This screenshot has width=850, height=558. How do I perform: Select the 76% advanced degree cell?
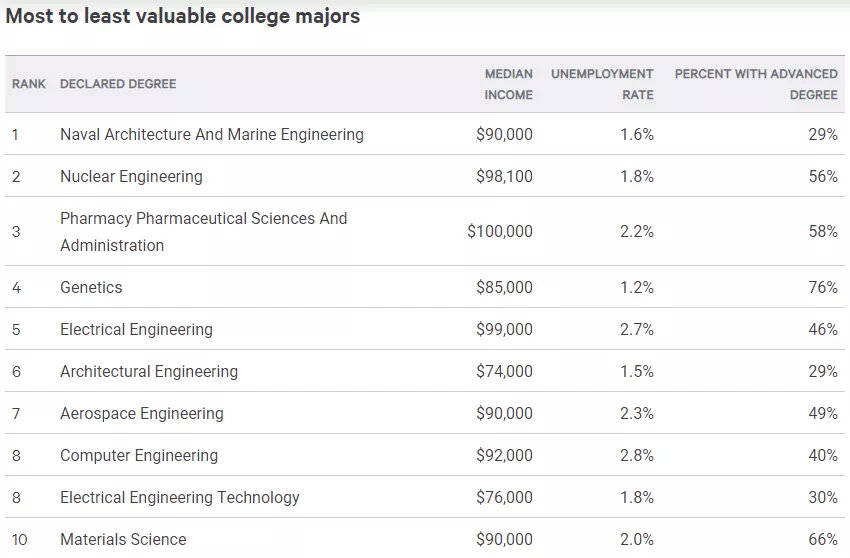click(x=823, y=287)
